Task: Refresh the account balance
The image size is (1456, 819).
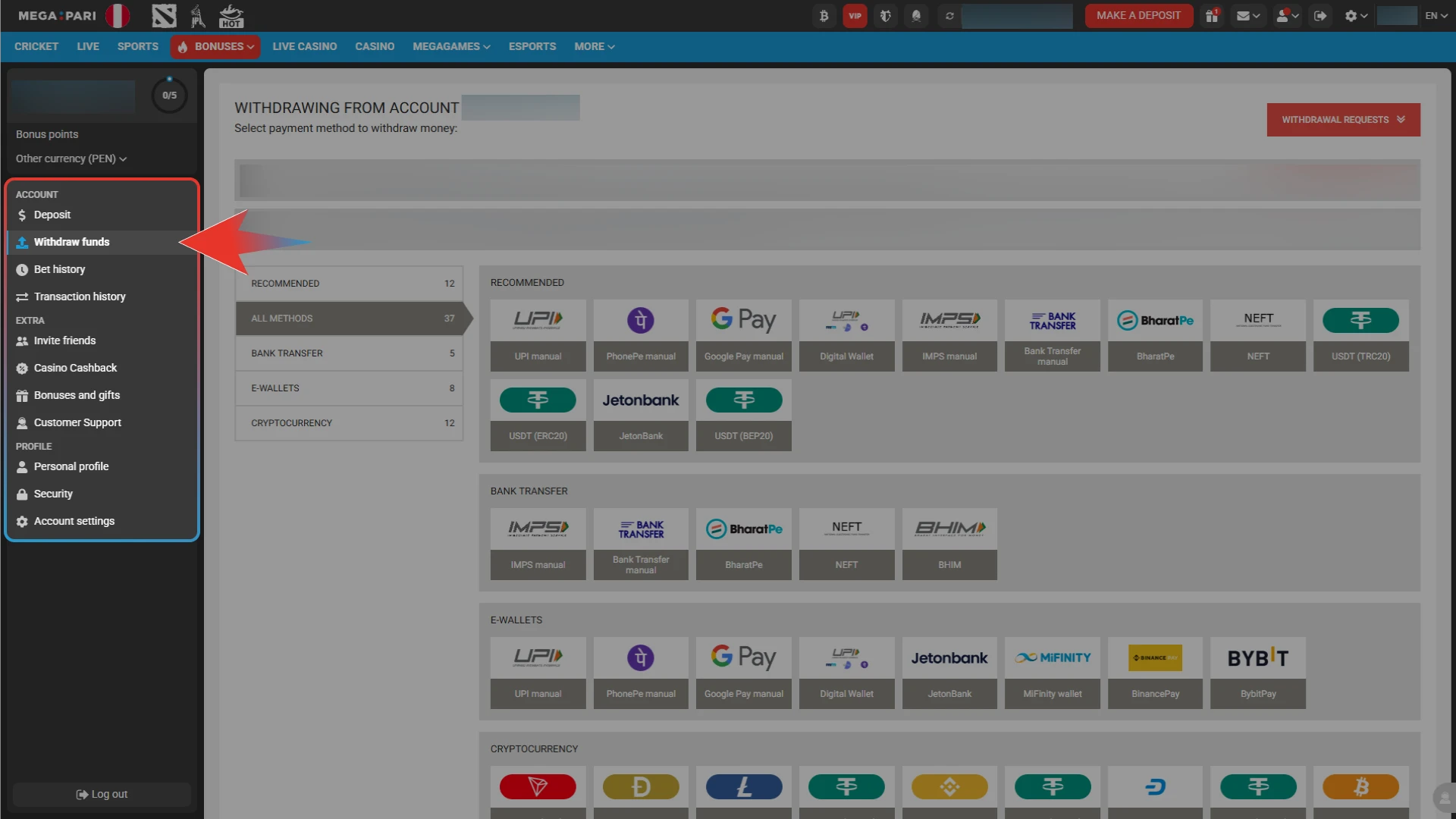Action: pos(949,15)
